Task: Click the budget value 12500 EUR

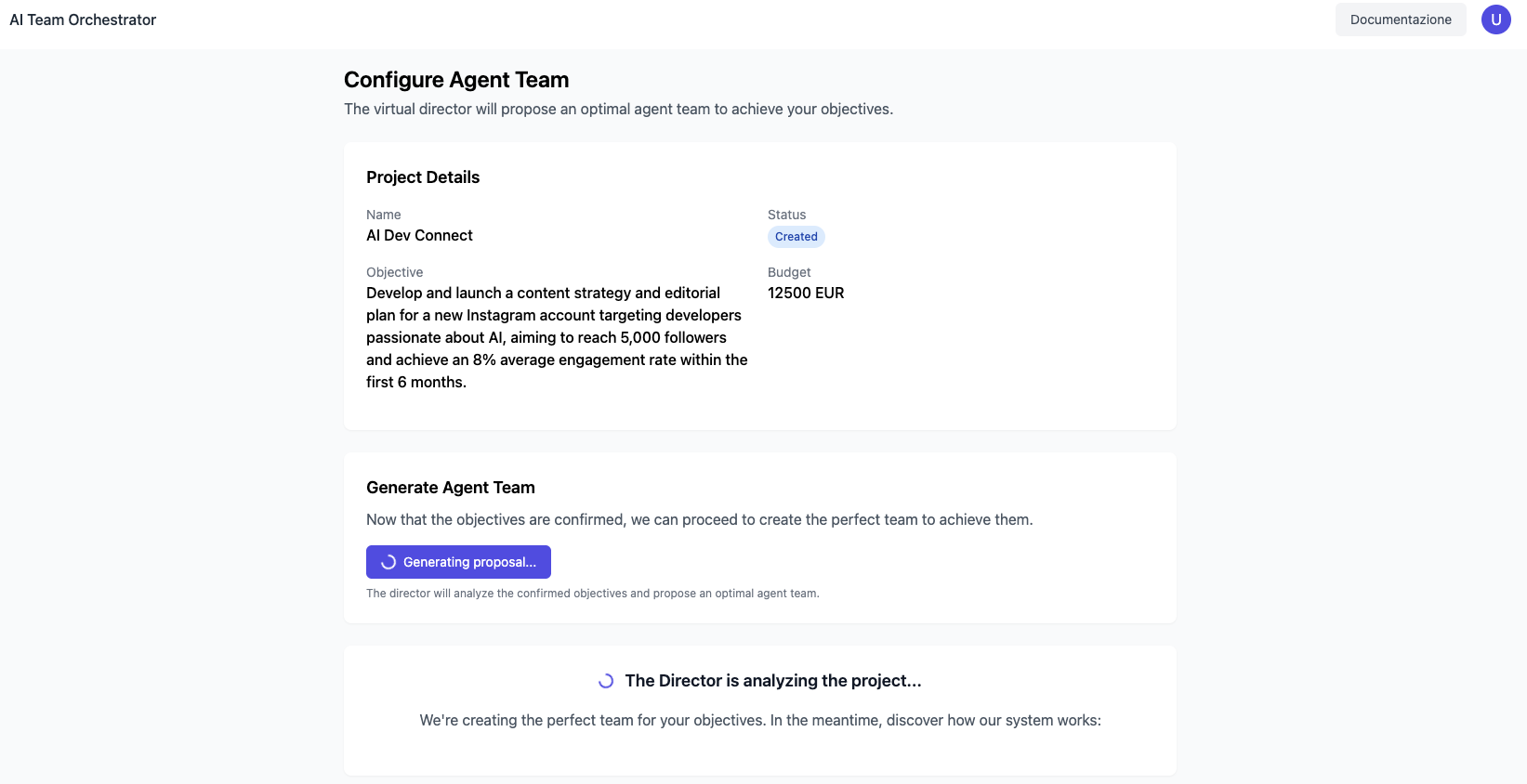Action: coord(806,294)
